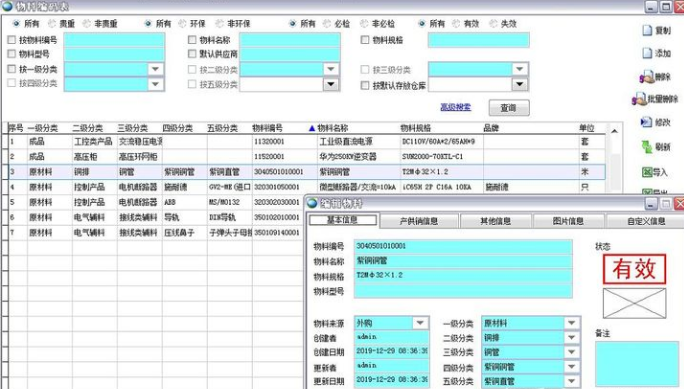The image size is (684, 389).
Task: Click the 物料规格 column header
Action: (416, 128)
